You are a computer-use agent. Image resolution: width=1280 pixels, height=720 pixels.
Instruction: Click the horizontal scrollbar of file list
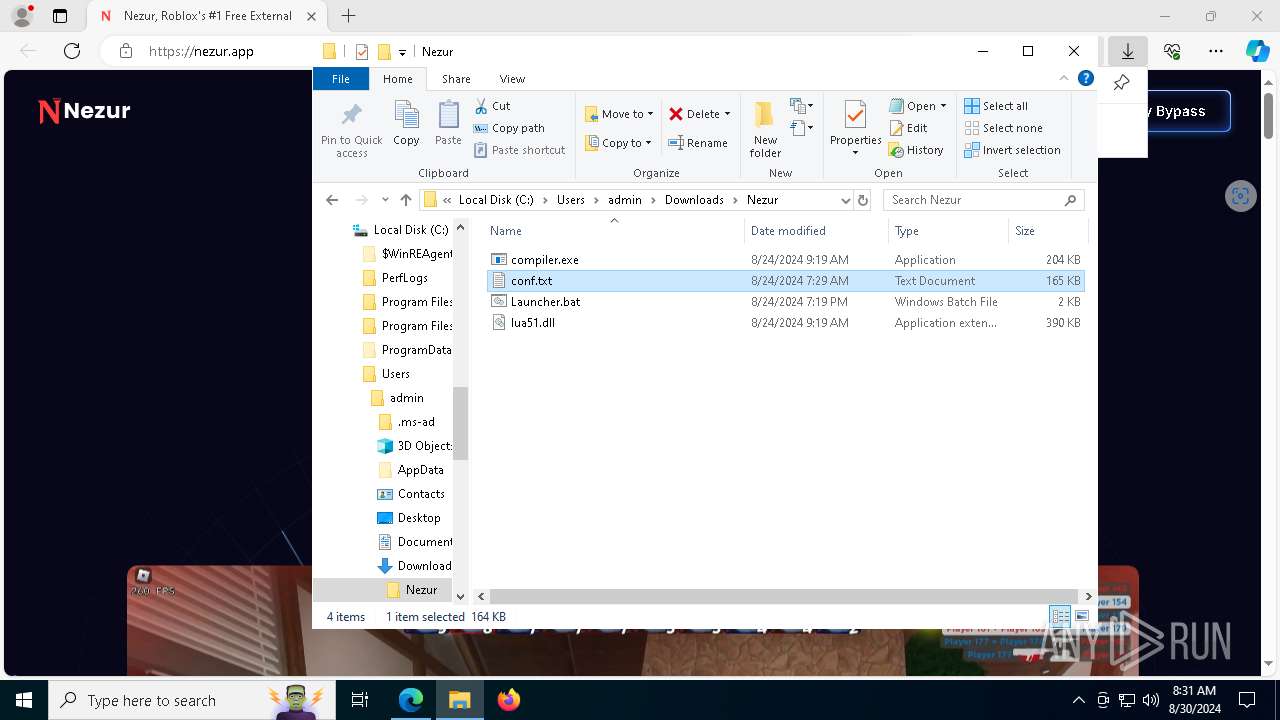click(x=785, y=596)
